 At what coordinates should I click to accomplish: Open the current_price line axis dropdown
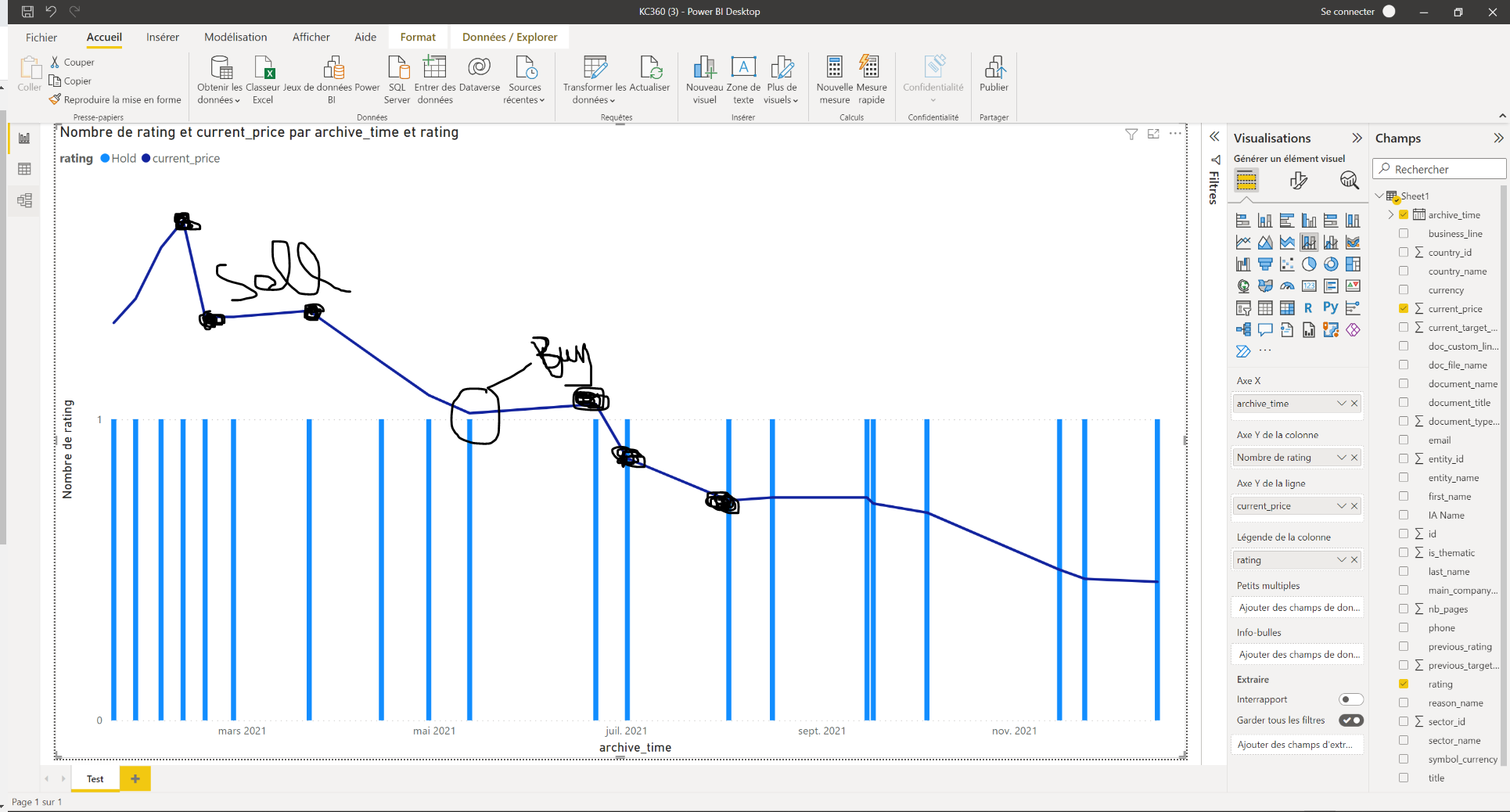[x=1342, y=506]
